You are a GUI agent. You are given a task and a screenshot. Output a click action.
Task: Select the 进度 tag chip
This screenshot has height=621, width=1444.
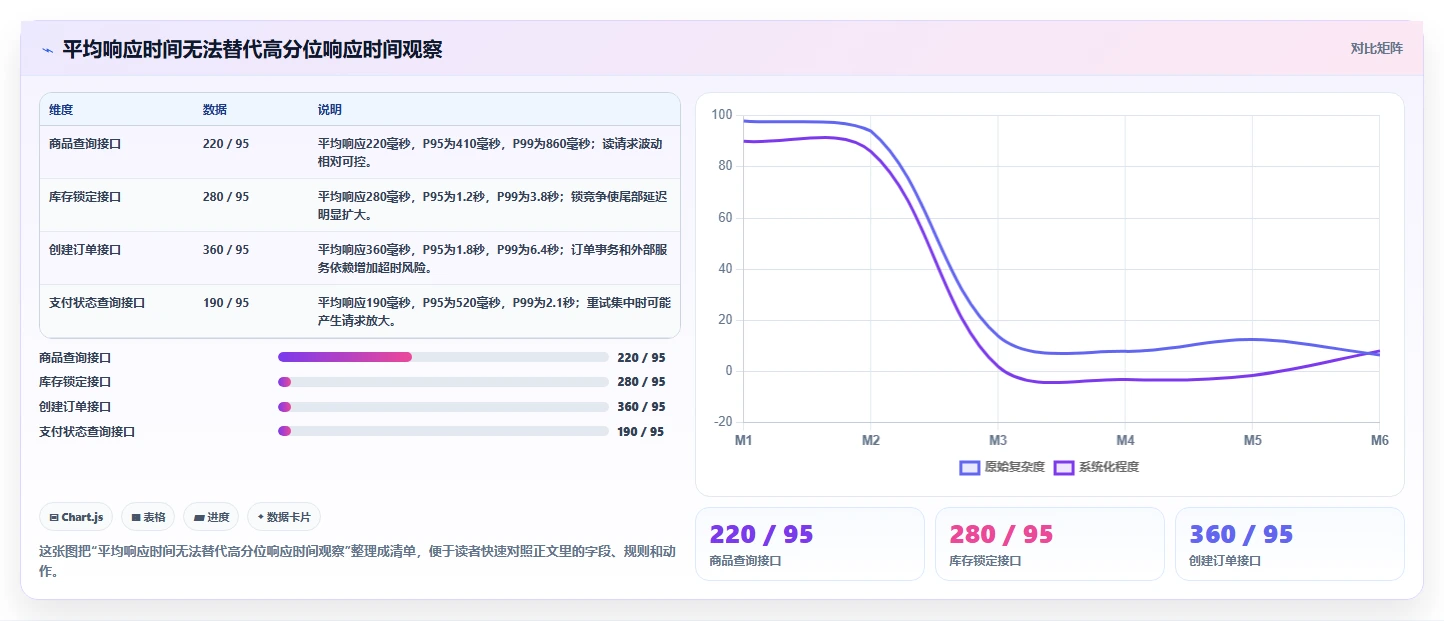point(211,517)
